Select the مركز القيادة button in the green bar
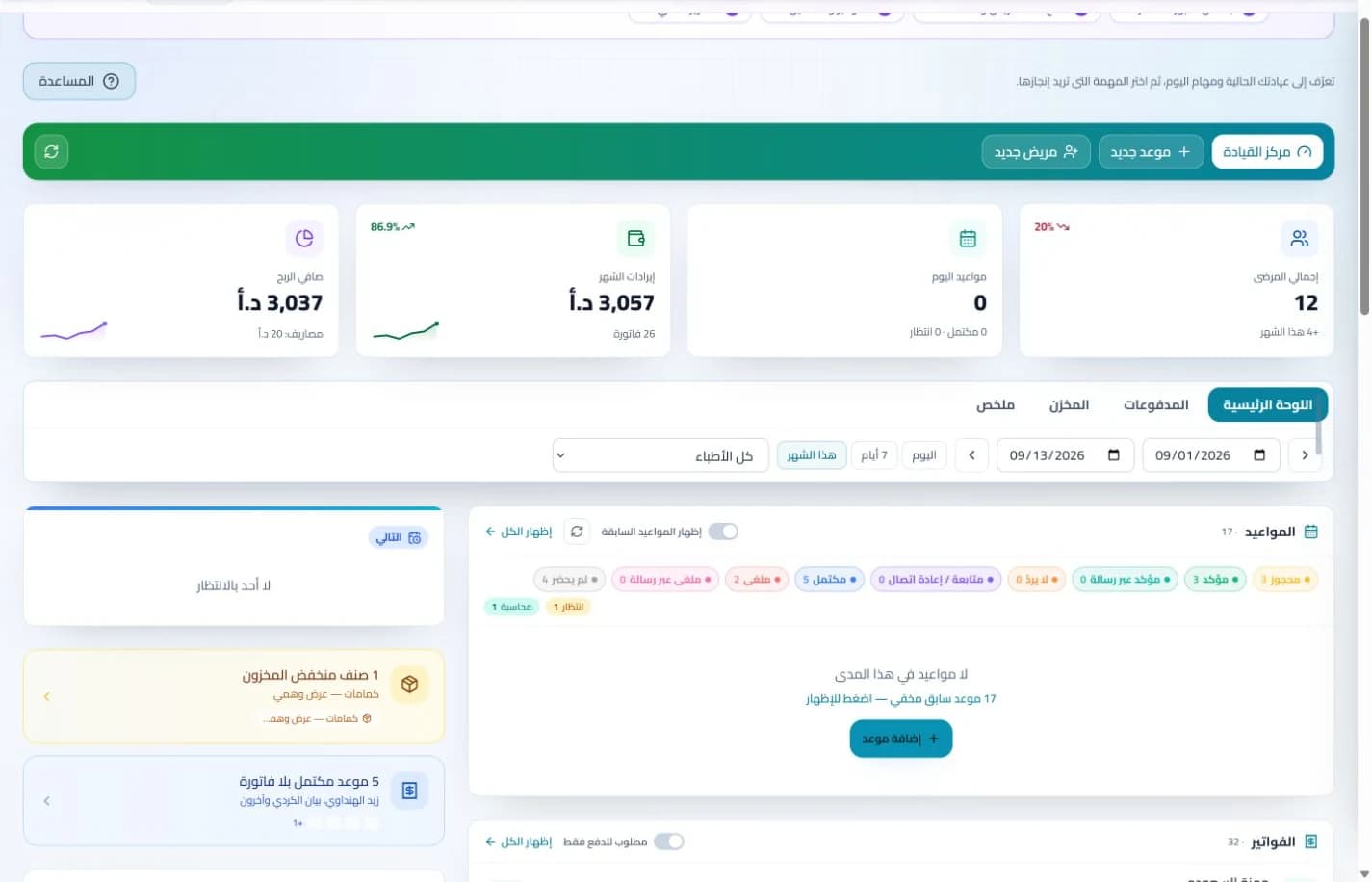Screen dimensions: 1372x882 click(1267, 152)
